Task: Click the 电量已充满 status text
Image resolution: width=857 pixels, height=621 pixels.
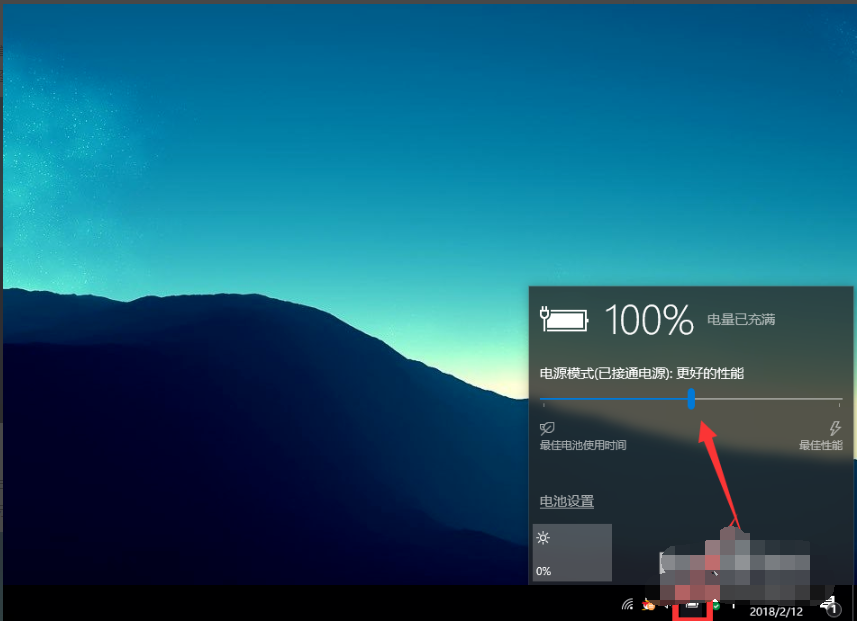Action: click(x=741, y=320)
